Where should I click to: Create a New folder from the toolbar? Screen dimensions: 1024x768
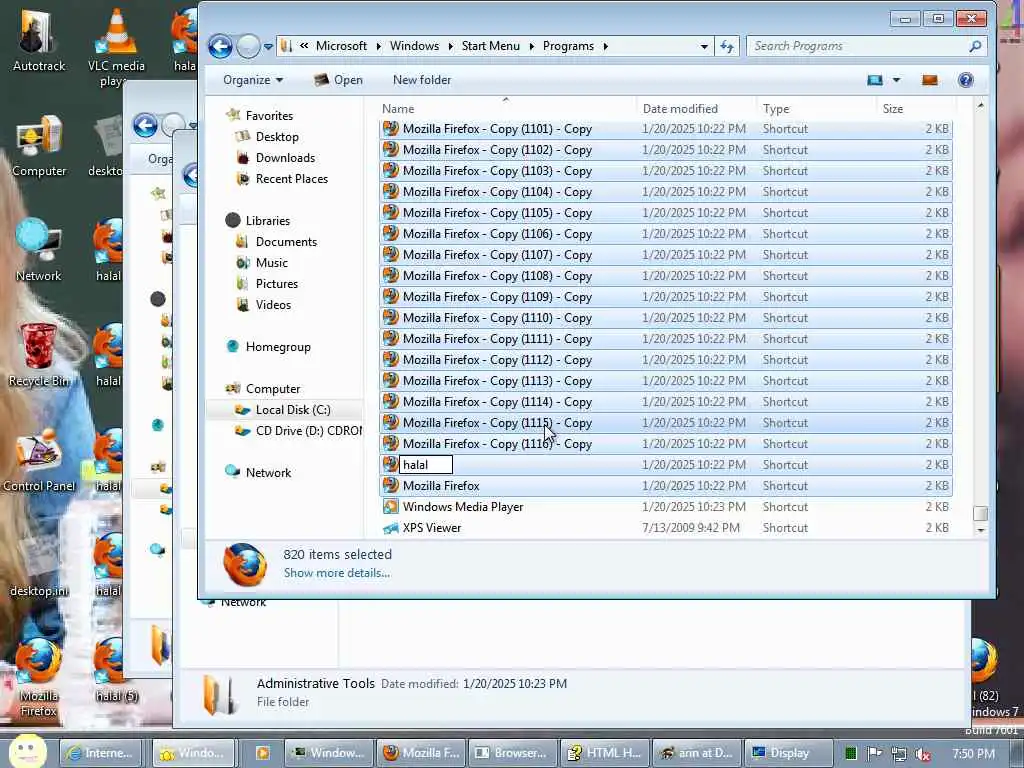click(422, 80)
